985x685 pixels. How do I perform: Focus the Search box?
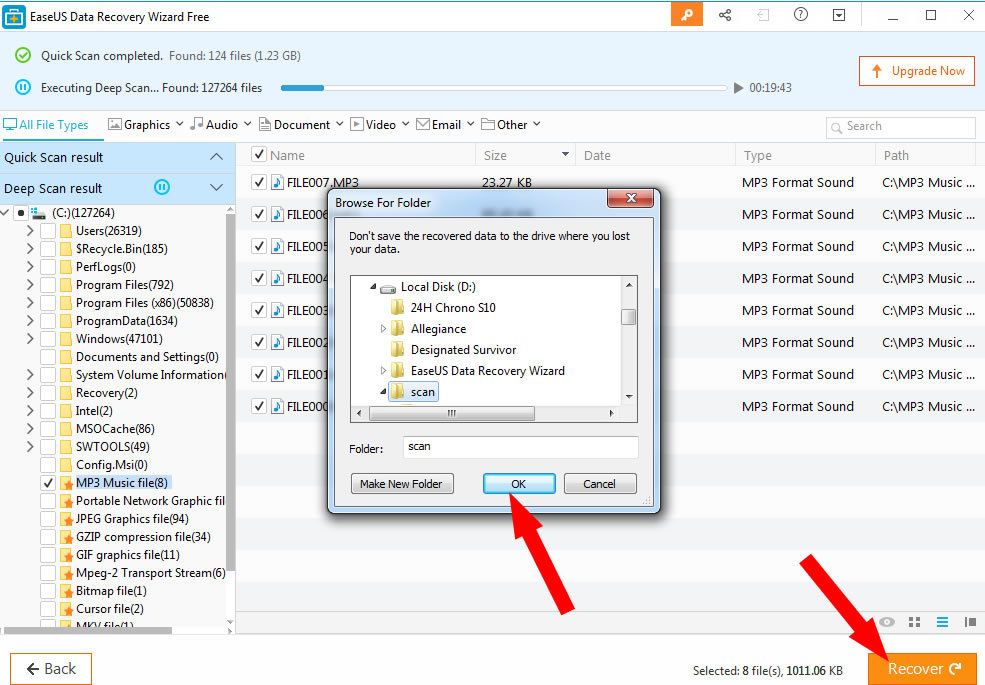[901, 127]
